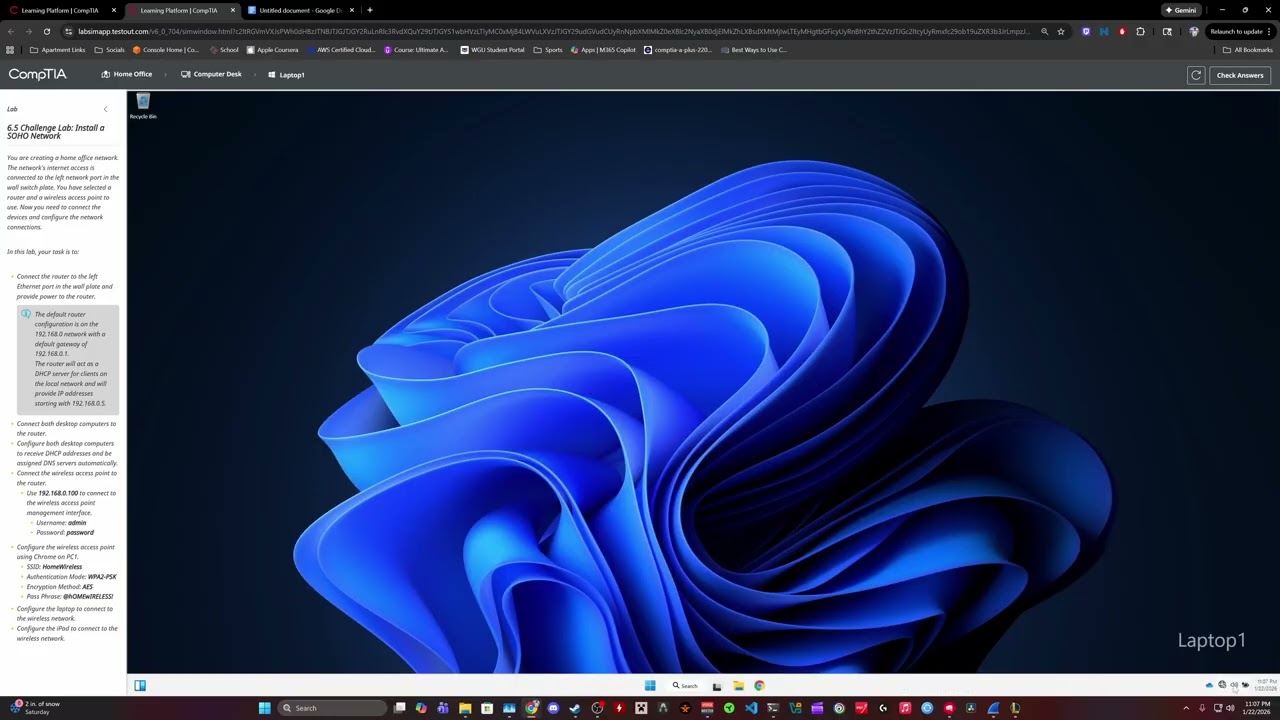Viewport: 1280px width, 720px height.
Task: Click the address bar URL
Action: 553,31
